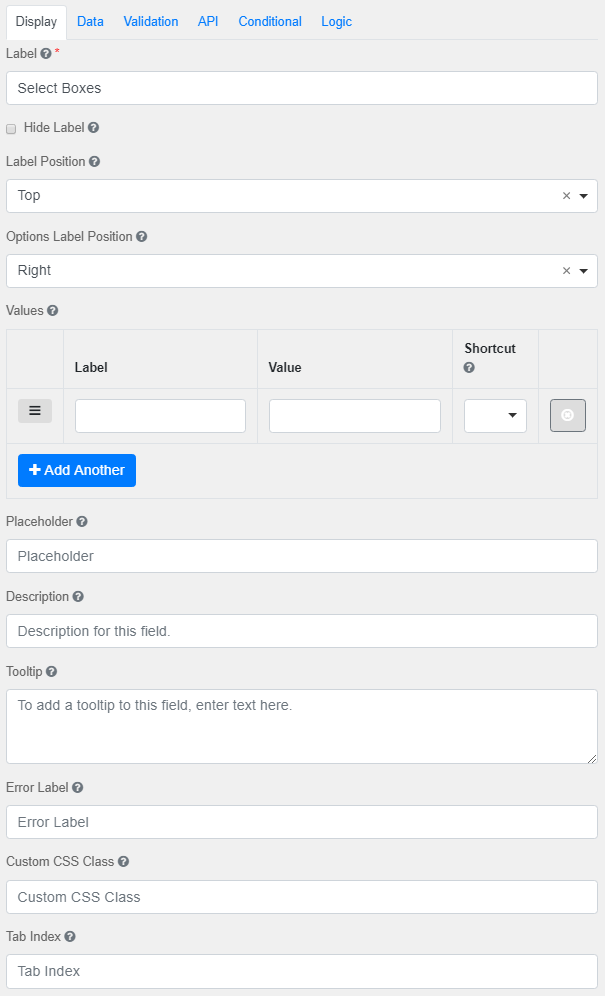Toggle the Hide Label checkbox
The image size is (605, 996).
(10, 128)
